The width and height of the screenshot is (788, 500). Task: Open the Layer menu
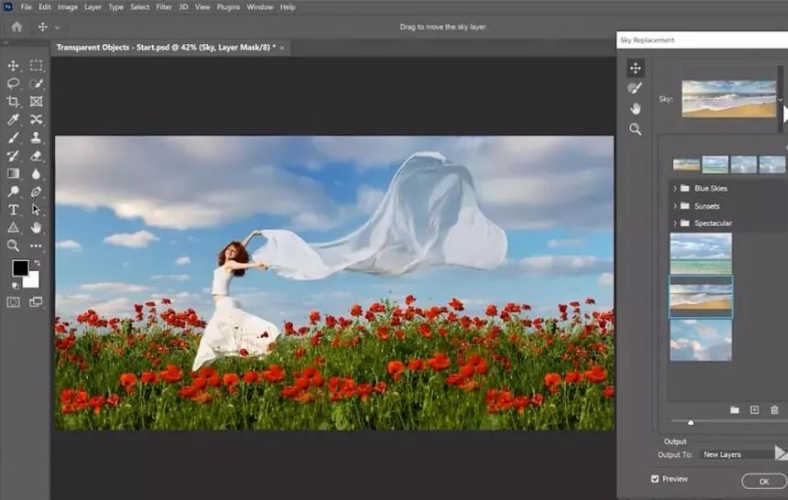click(x=92, y=7)
